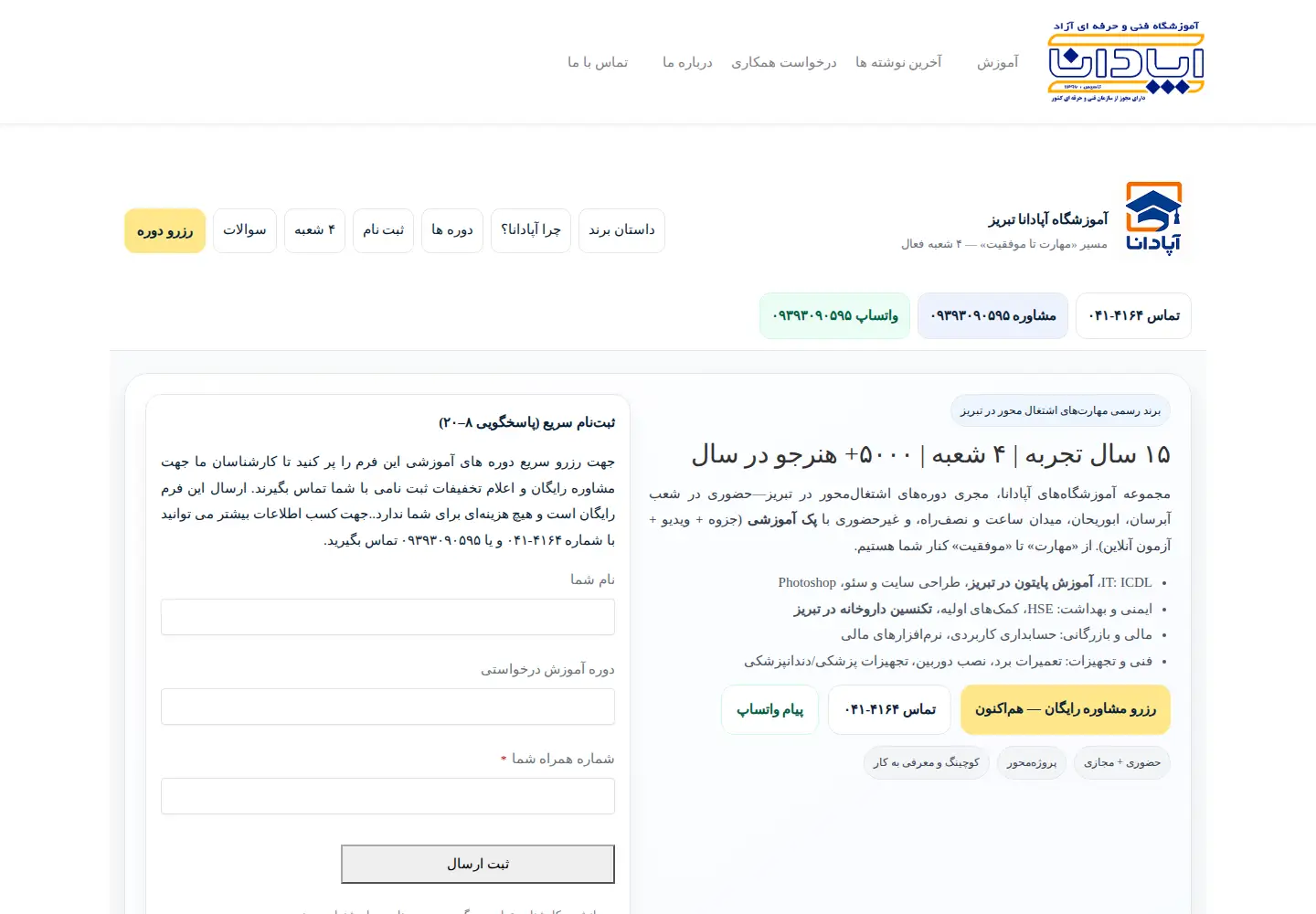Go to the دوره ها section tab
The image size is (1316, 914).
pos(452,230)
